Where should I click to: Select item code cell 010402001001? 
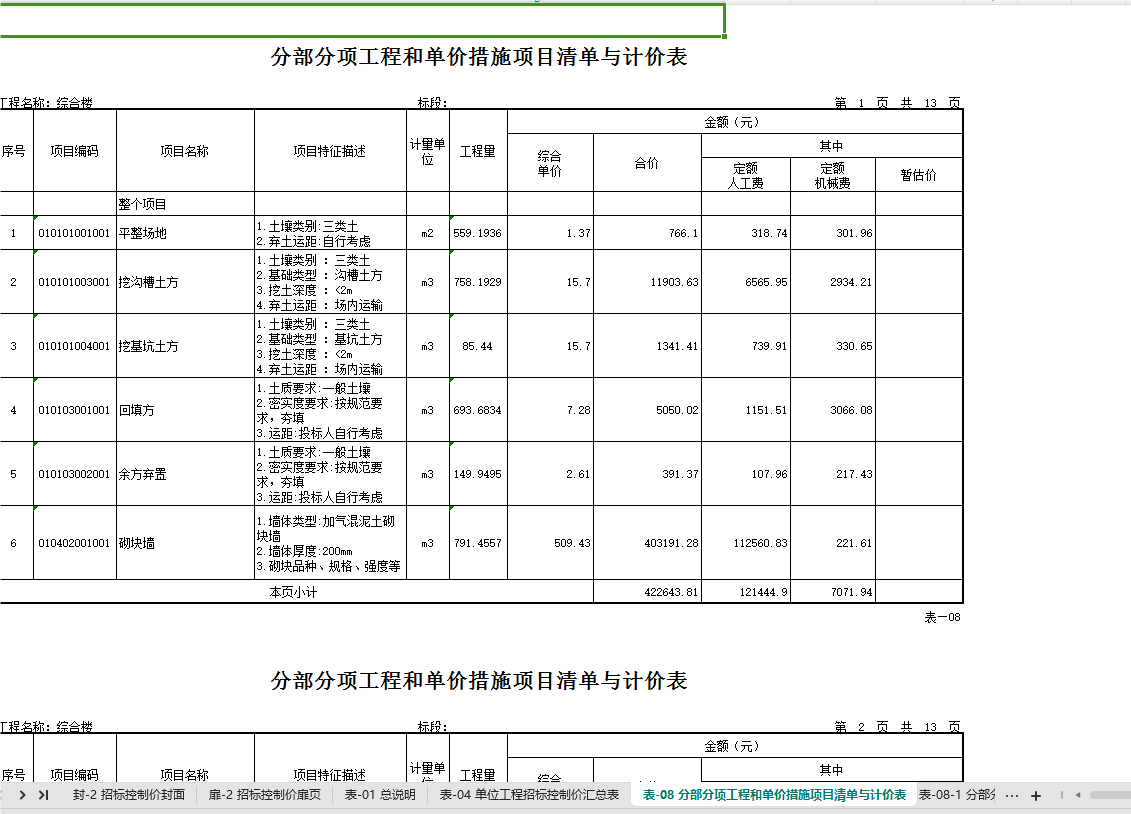pos(74,543)
